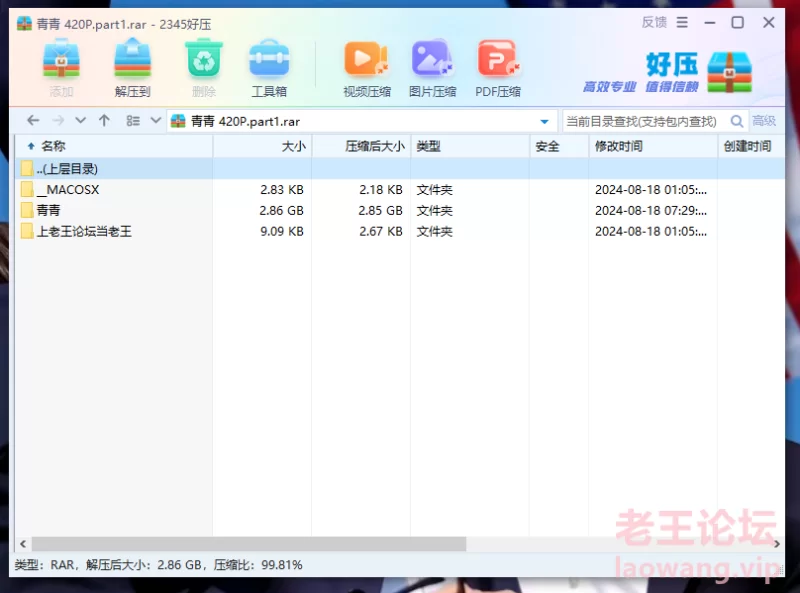Click the 好压 brand logo icon
This screenshot has height=593, width=800.
click(729, 72)
